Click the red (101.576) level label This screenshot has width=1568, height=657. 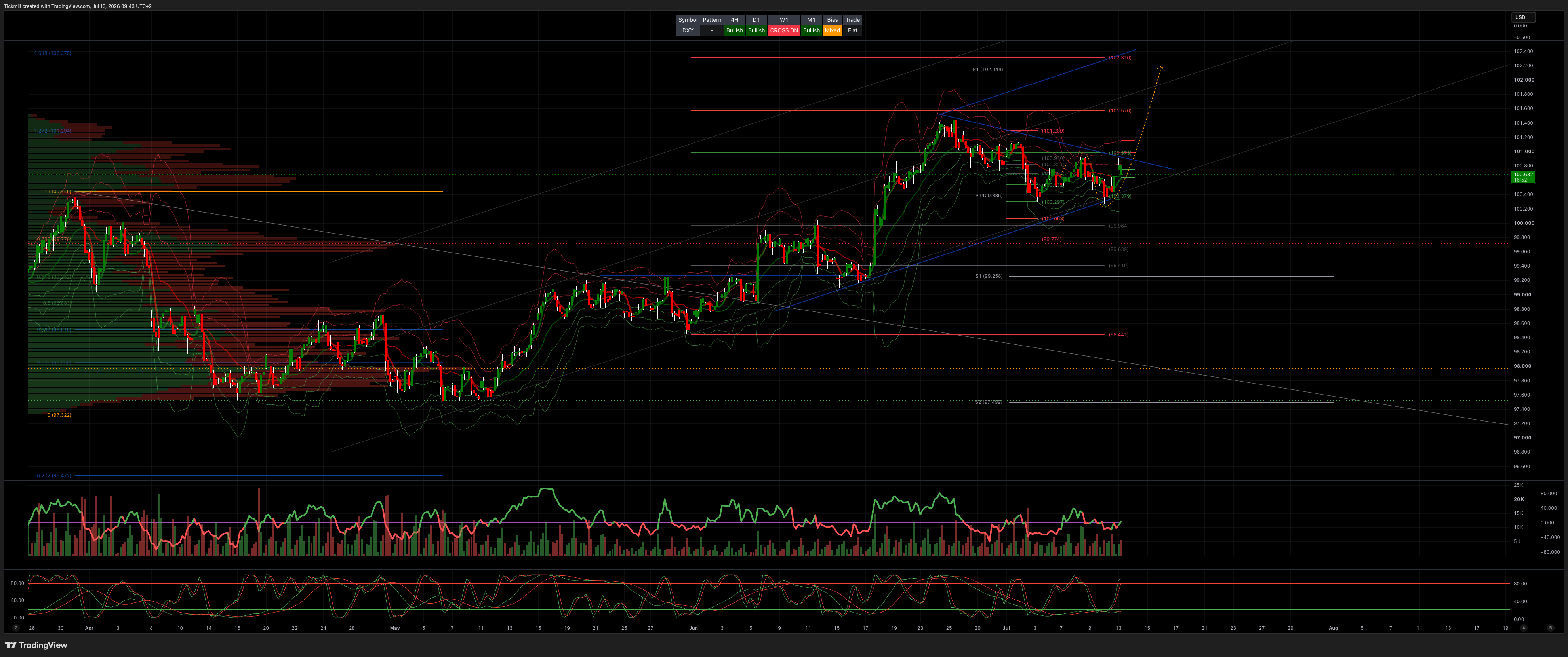[1120, 111]
